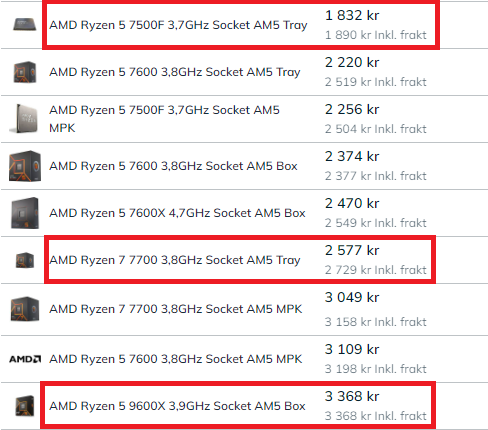Open AMD Ryzen 5 7600X 4,7GHz Box link
Screen dimensions: 488x430
[x=177, y=213]
